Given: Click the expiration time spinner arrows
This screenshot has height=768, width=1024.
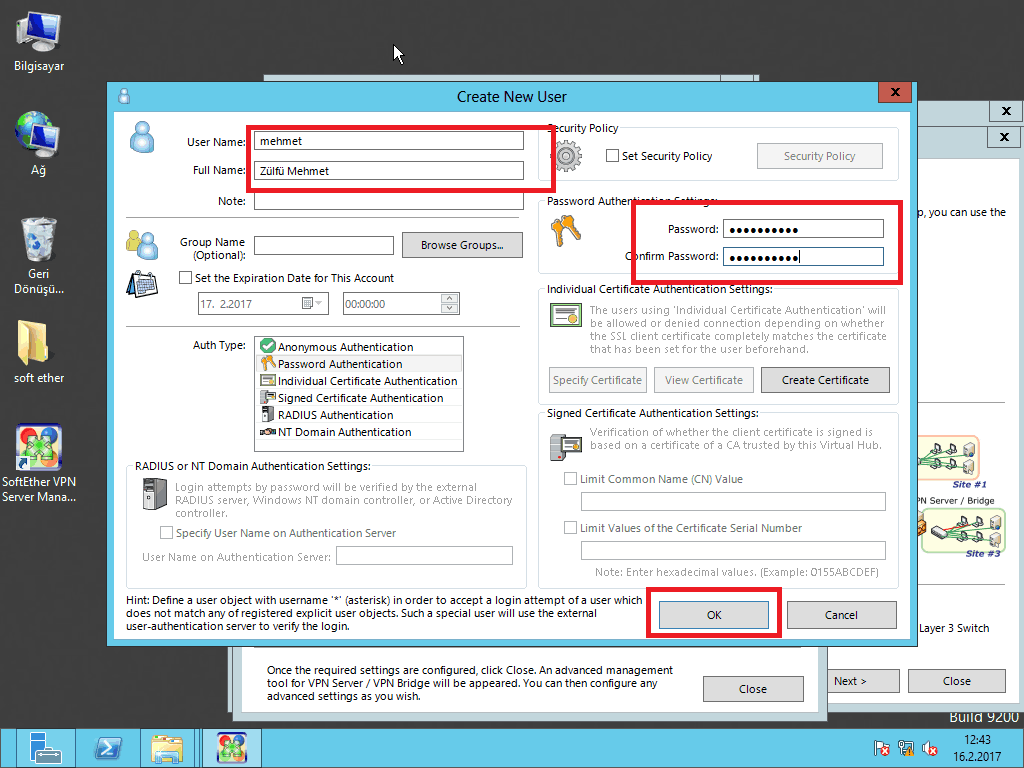Looking at the screenshot, I should [x=450, y=303].
